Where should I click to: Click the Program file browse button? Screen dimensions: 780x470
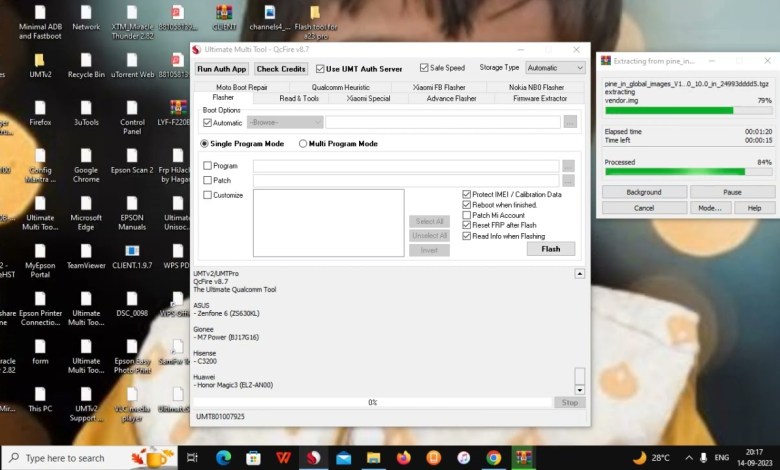(568, 166)
